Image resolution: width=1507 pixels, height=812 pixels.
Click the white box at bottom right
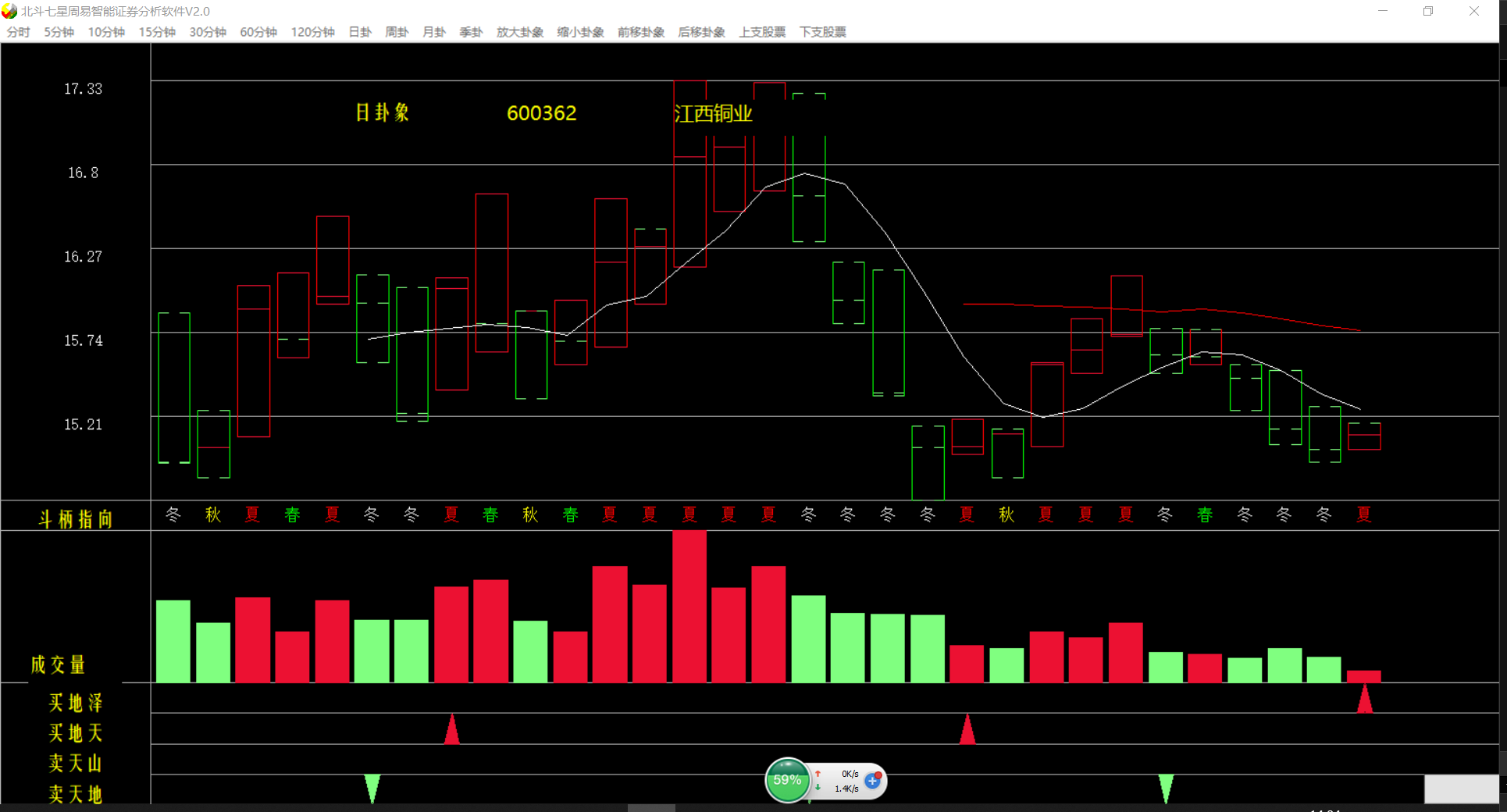coord(1461,789)
